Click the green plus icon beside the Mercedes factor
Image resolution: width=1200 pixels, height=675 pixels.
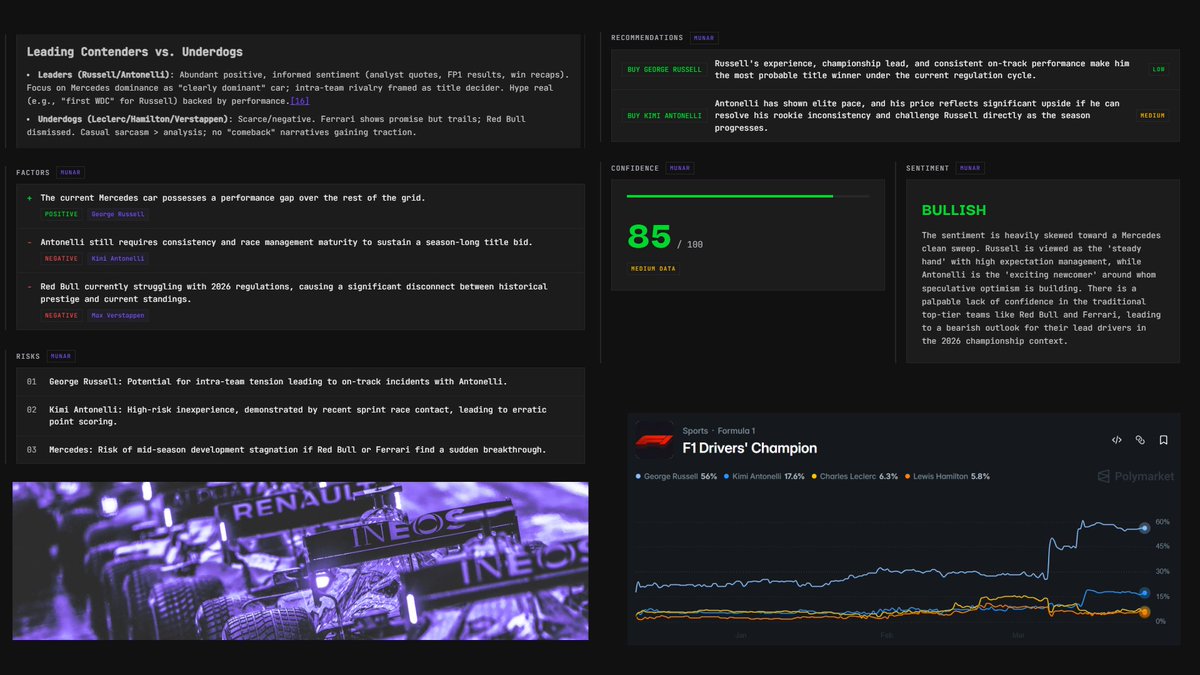29,198
